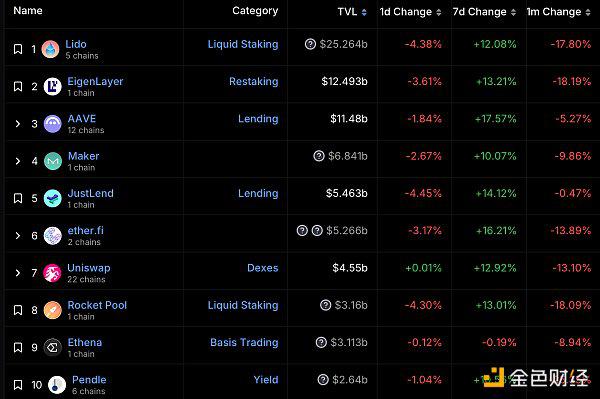Screen dimensions: 600x399
Task: Click the Maker logo icon
Action: tap(53, 161)
